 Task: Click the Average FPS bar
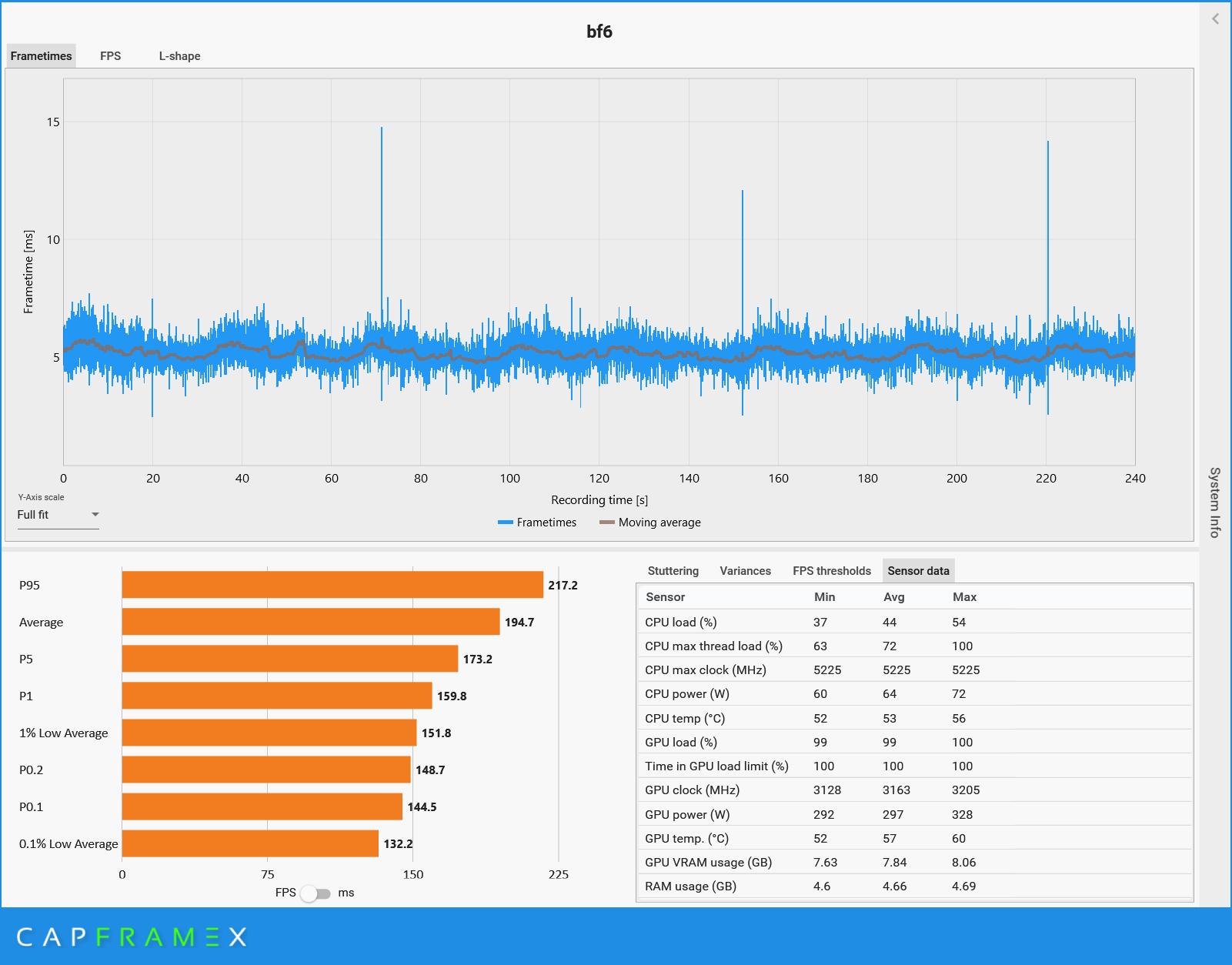point(310,622)
